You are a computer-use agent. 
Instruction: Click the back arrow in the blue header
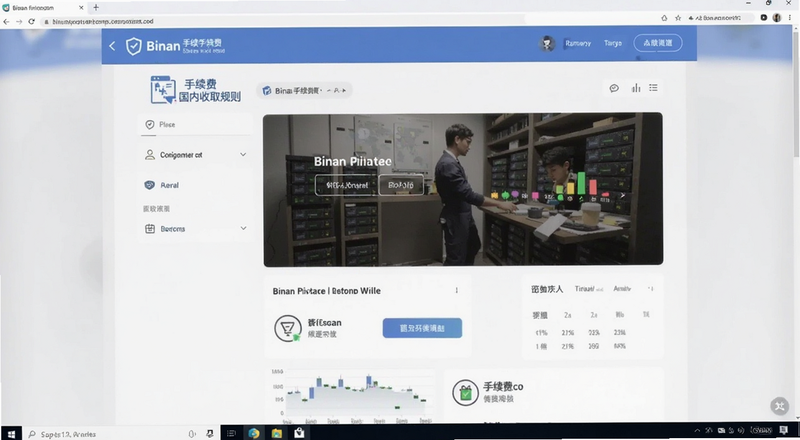(x=112, y=46)
